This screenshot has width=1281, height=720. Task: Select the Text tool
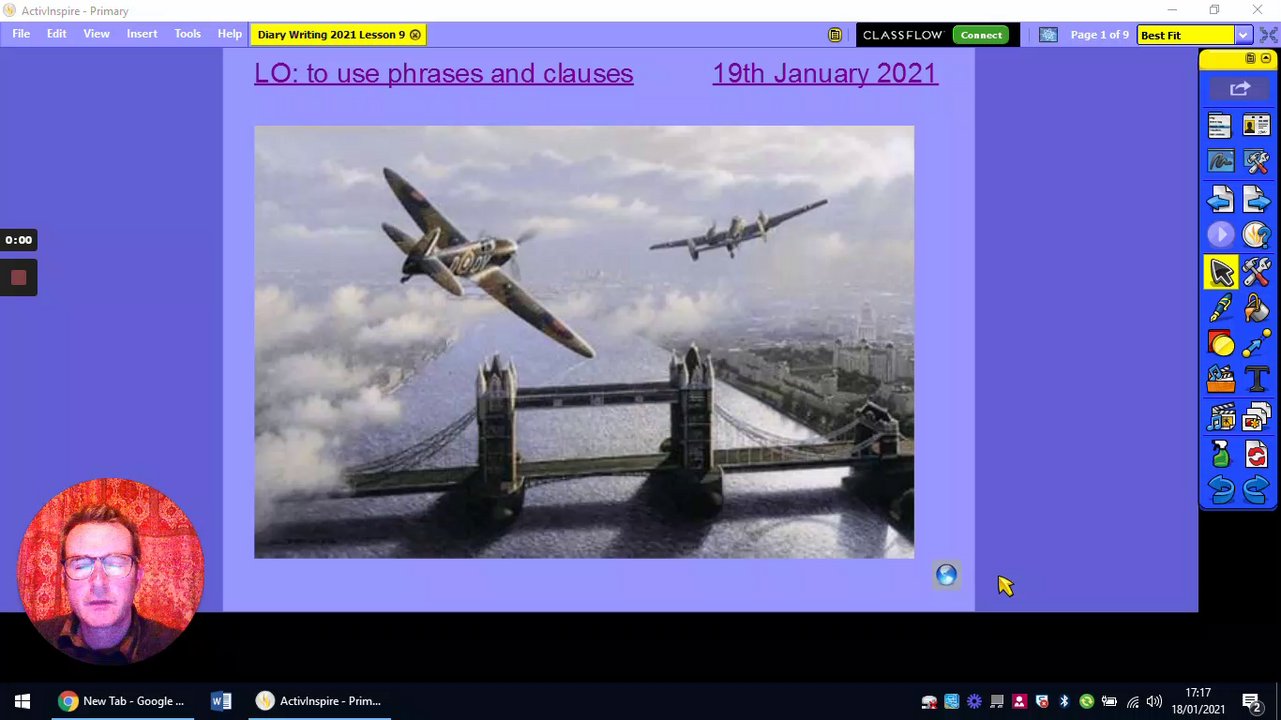coord(1256,381)
